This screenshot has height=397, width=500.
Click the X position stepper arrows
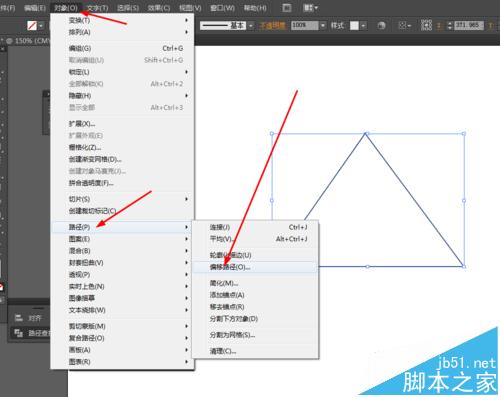(x=450, y=25)
